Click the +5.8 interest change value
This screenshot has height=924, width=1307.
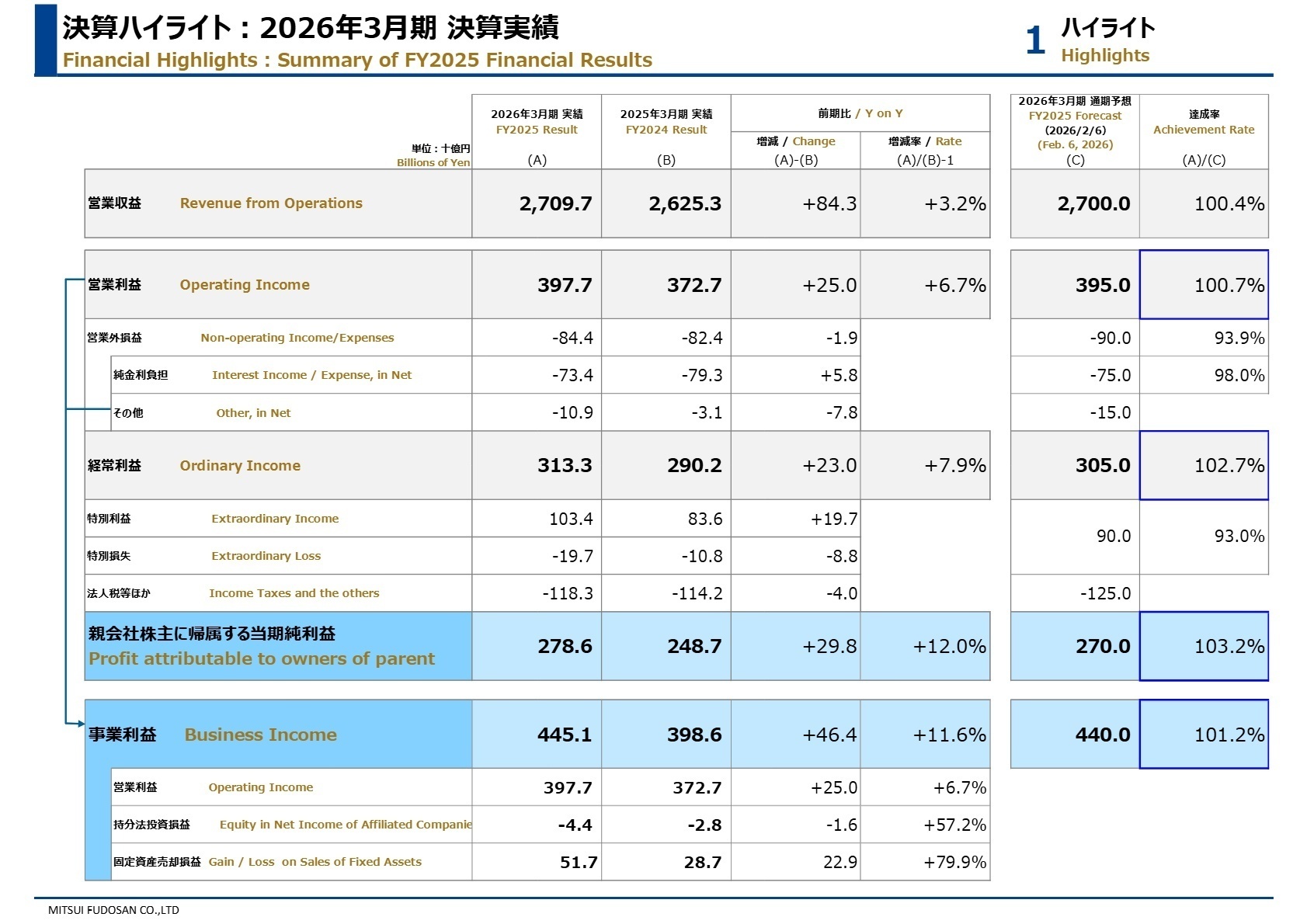(839, 375)
